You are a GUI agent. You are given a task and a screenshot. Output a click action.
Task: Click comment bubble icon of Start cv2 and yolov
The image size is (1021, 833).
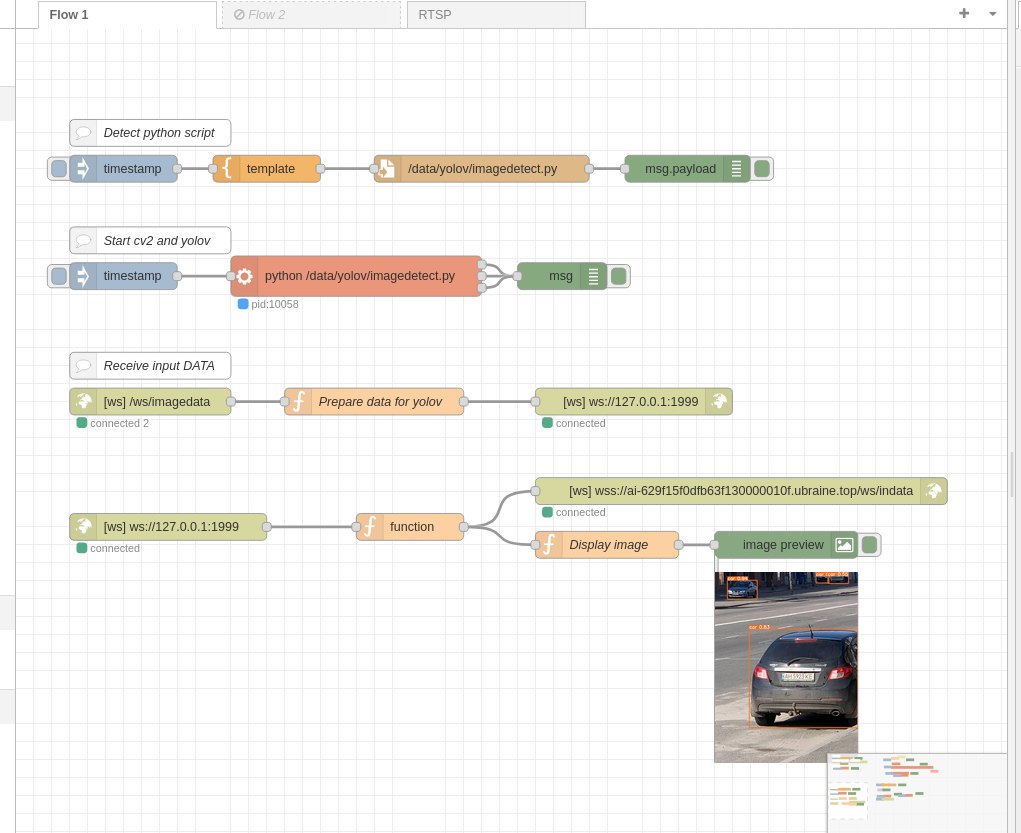pos(83,240)
